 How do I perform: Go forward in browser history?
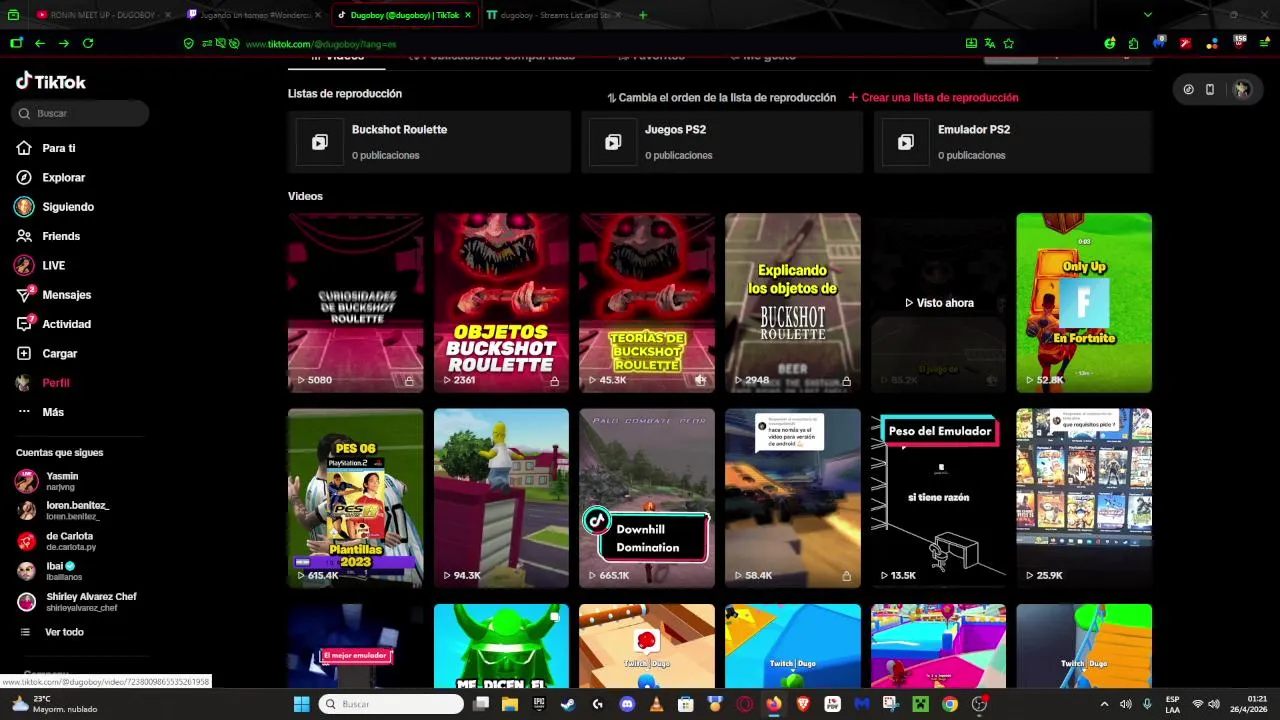pyautogui.click(x=64, y=43)
